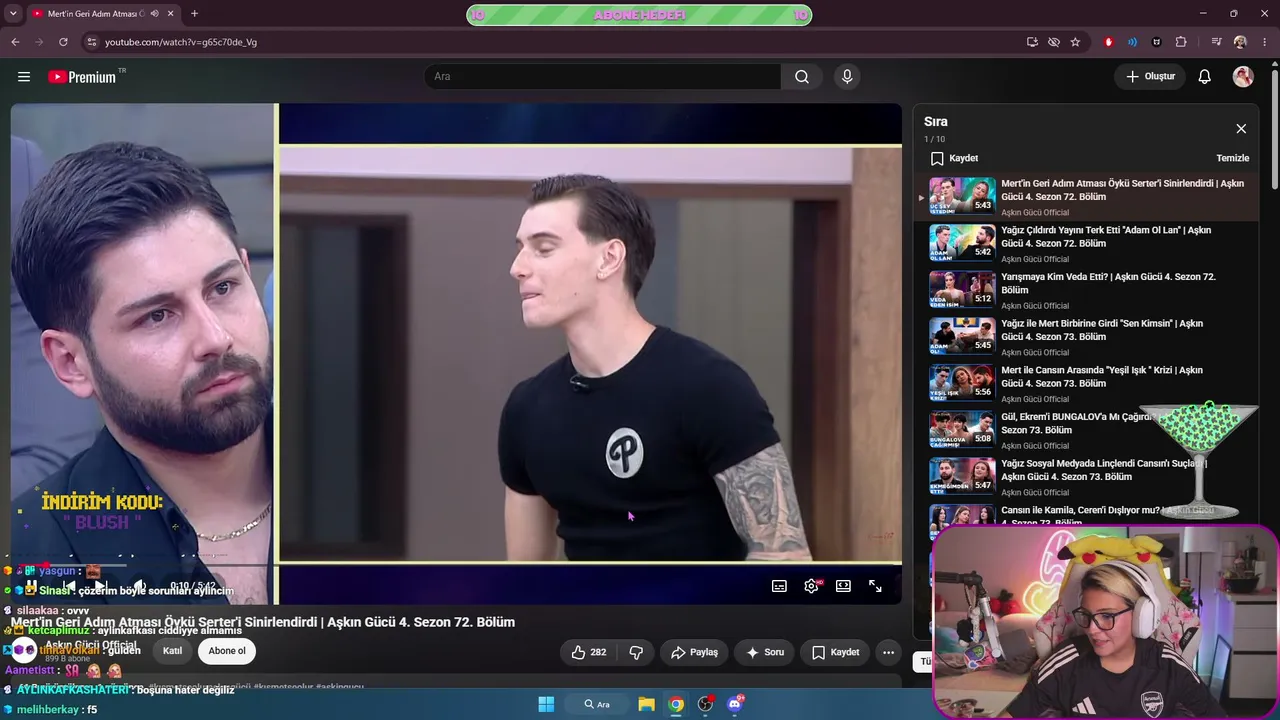Go back to the previous page

click(x=15, y=42)
